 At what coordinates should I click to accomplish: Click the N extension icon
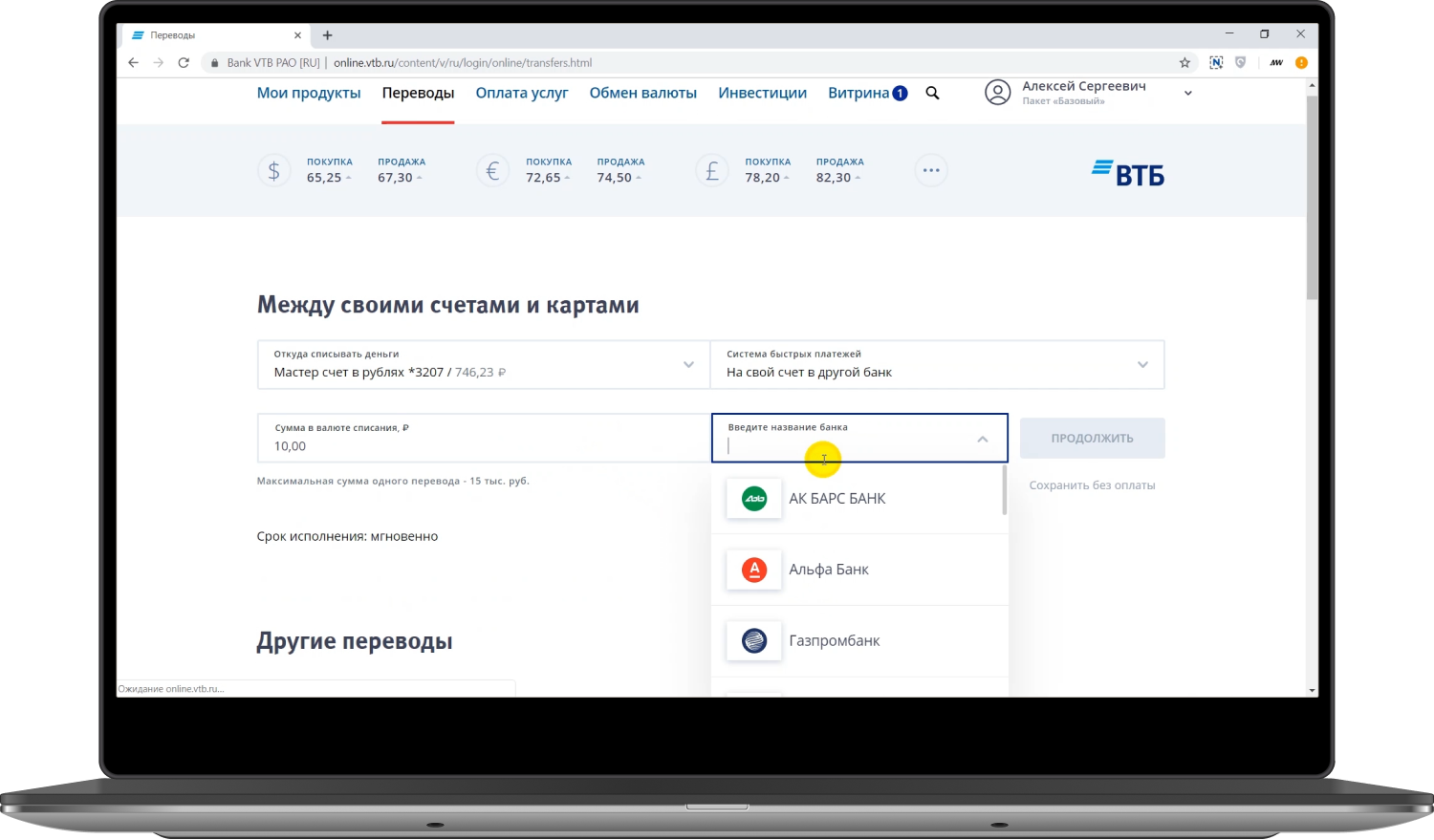(x=1216, y=63)
